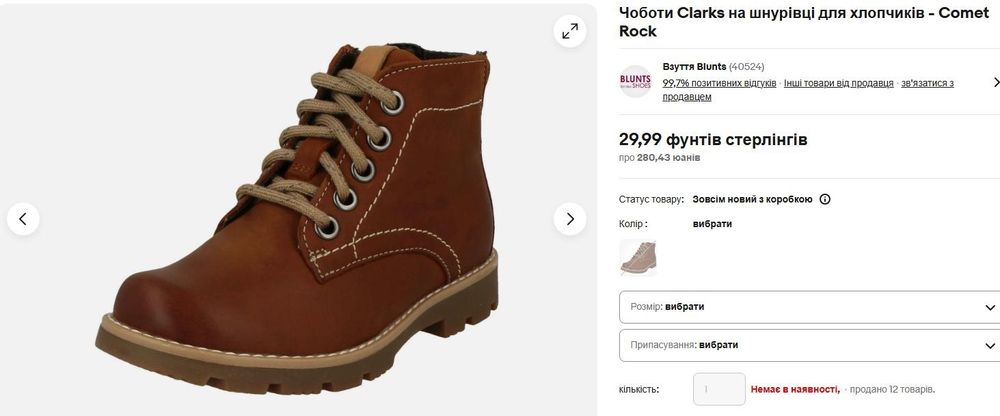Click the 'продано 12 товарів' sold text
Screen dimensions: 1000x416
pos(891,389)
